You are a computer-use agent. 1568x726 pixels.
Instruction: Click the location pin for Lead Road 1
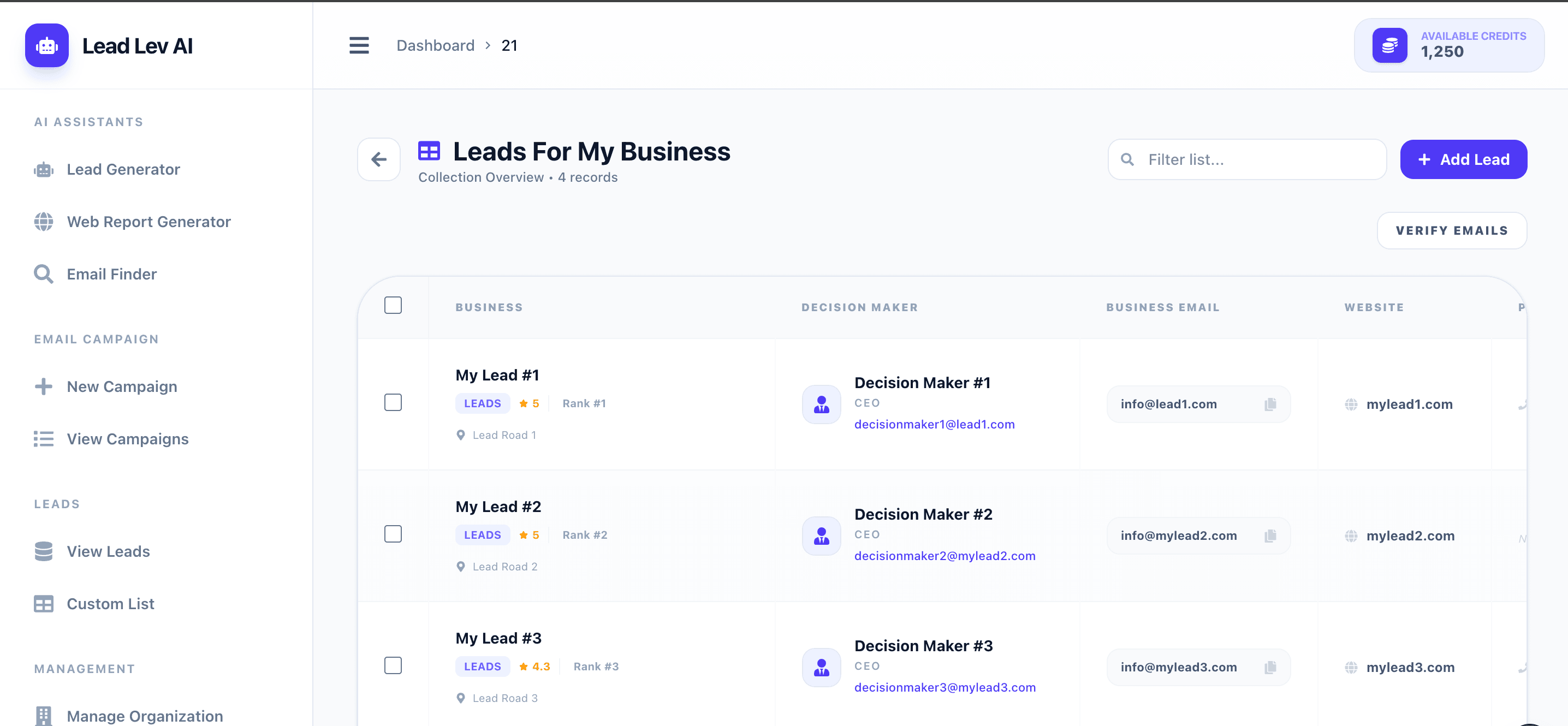coord(461,435)
